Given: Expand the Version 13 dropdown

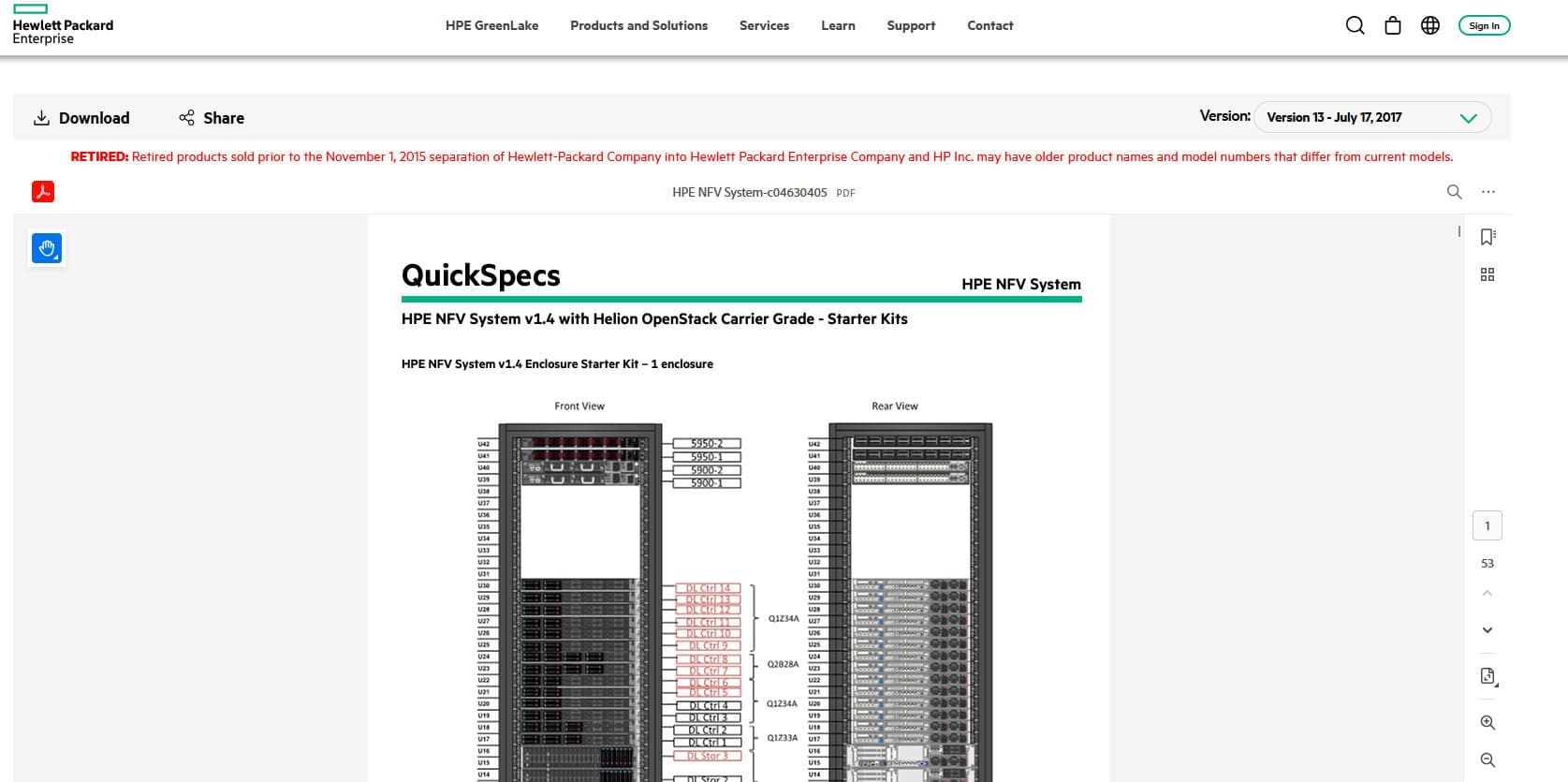Looking at the screenshot, I should (x=1372, y=117).
